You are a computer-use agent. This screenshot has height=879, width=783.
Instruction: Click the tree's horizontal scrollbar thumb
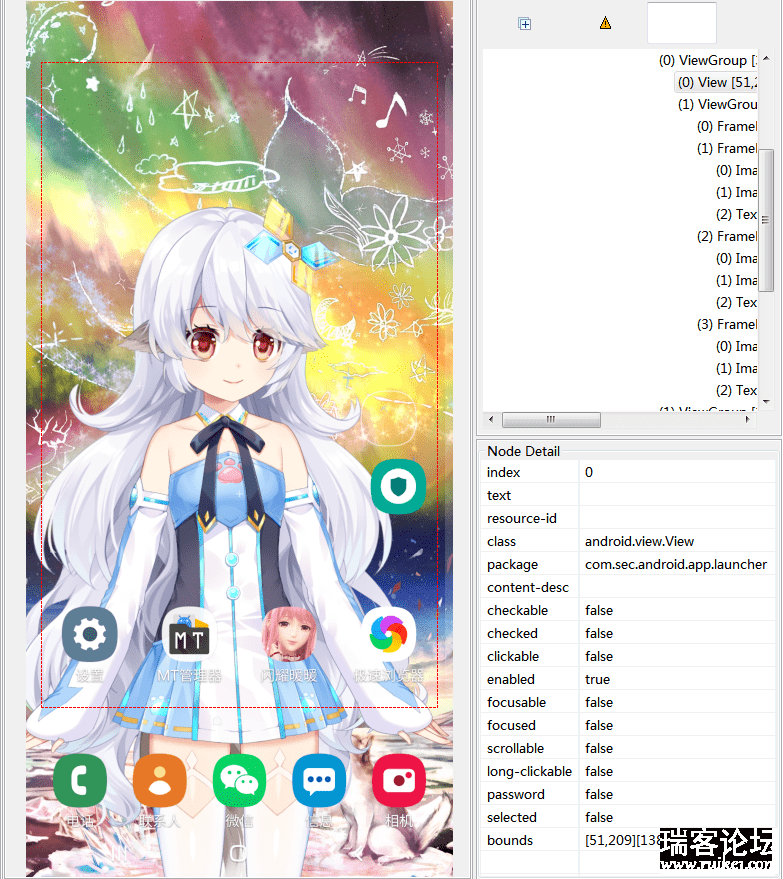[552, 419]
